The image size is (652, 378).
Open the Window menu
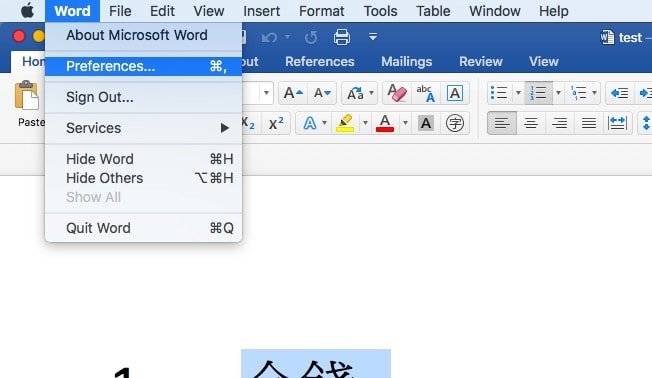click(495, 11)
